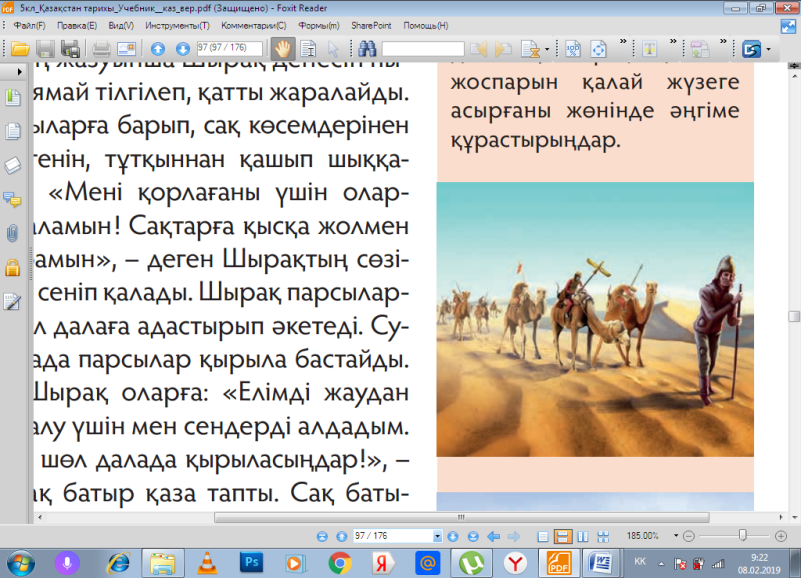Screen dimensions: 801x578
Task: Switch to facing pages layout
Action: [583, 536]
